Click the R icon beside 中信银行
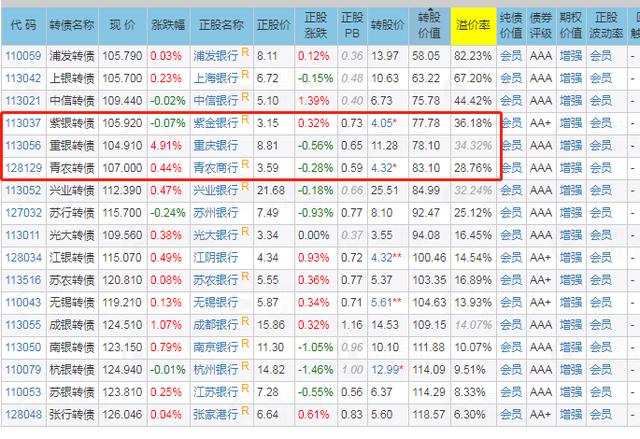Viewport: 640px width, 439px height. 245,97
